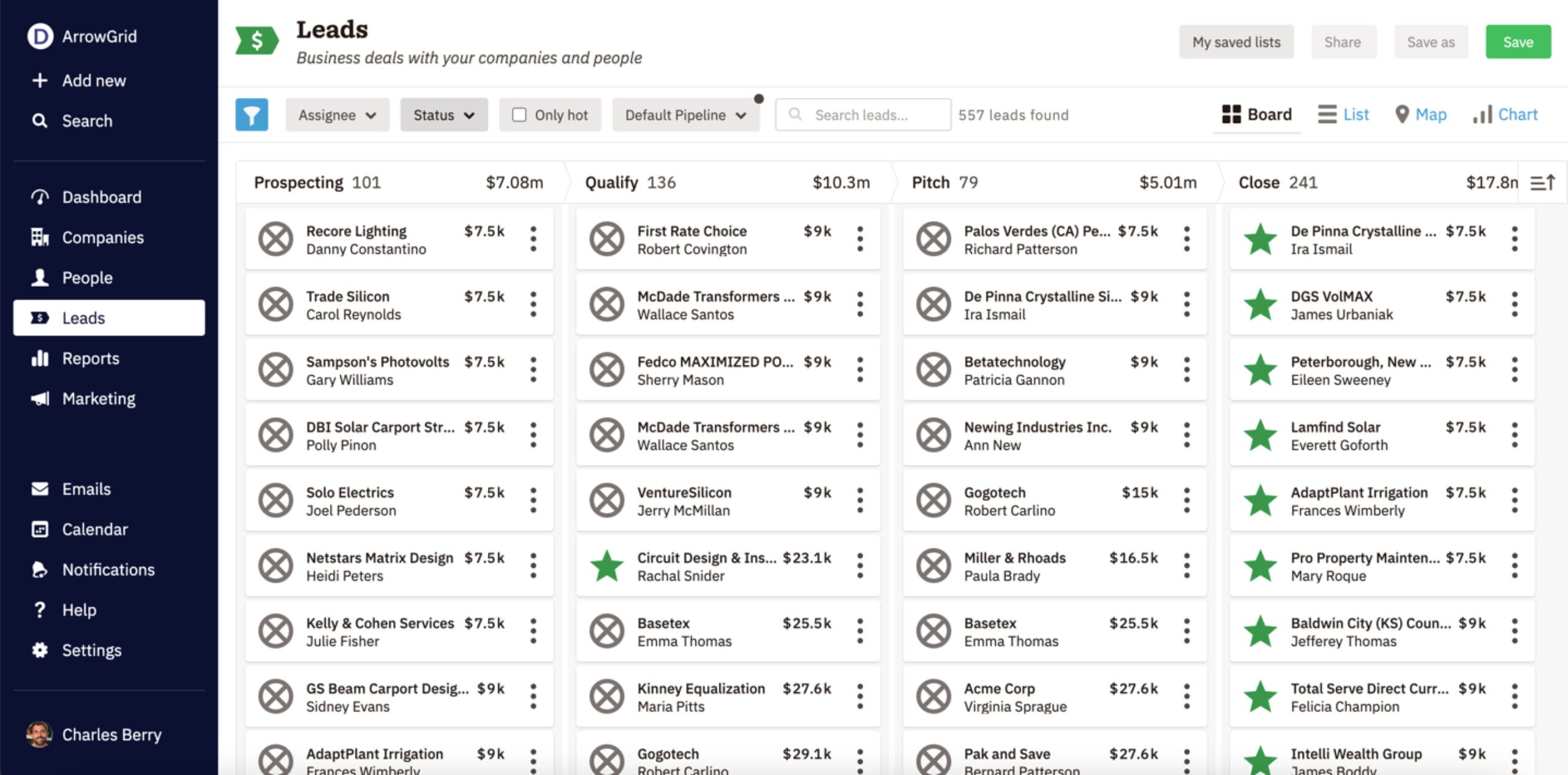Open My saved lists

[x=1236, y=42]
